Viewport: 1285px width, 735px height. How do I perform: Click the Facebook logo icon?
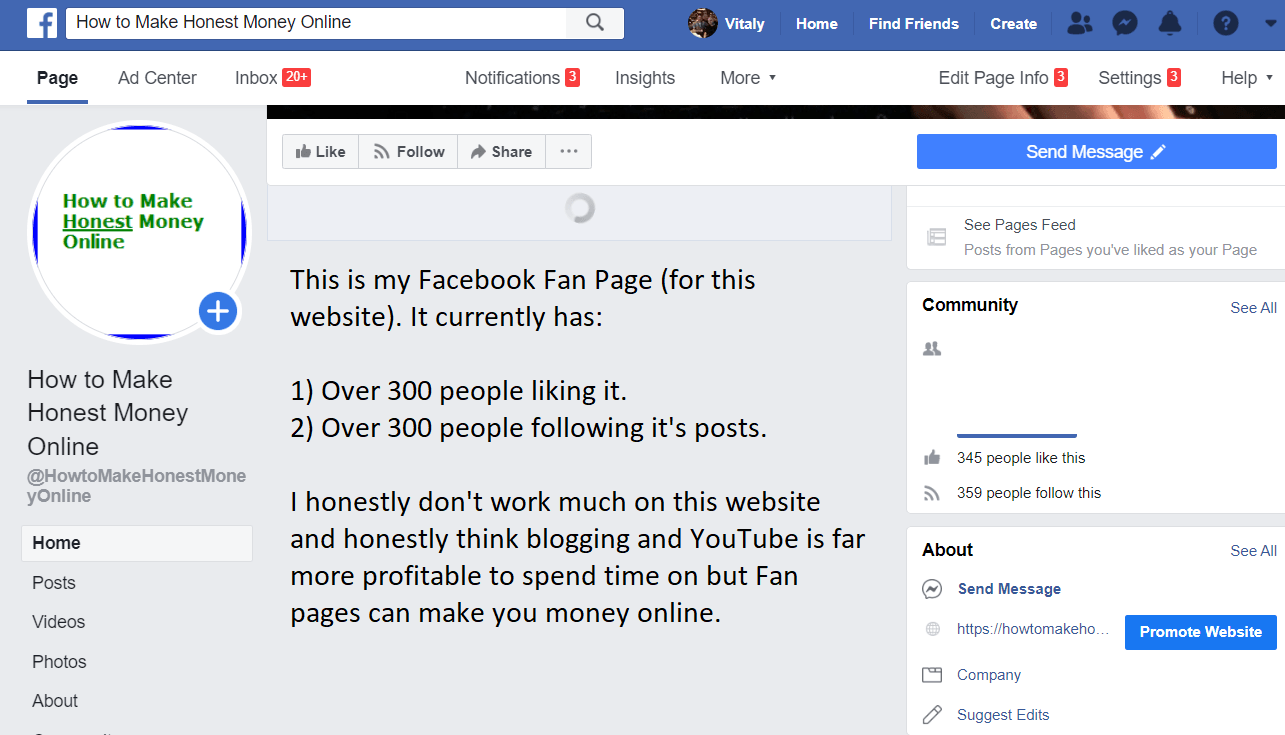(x=42, y=23)
